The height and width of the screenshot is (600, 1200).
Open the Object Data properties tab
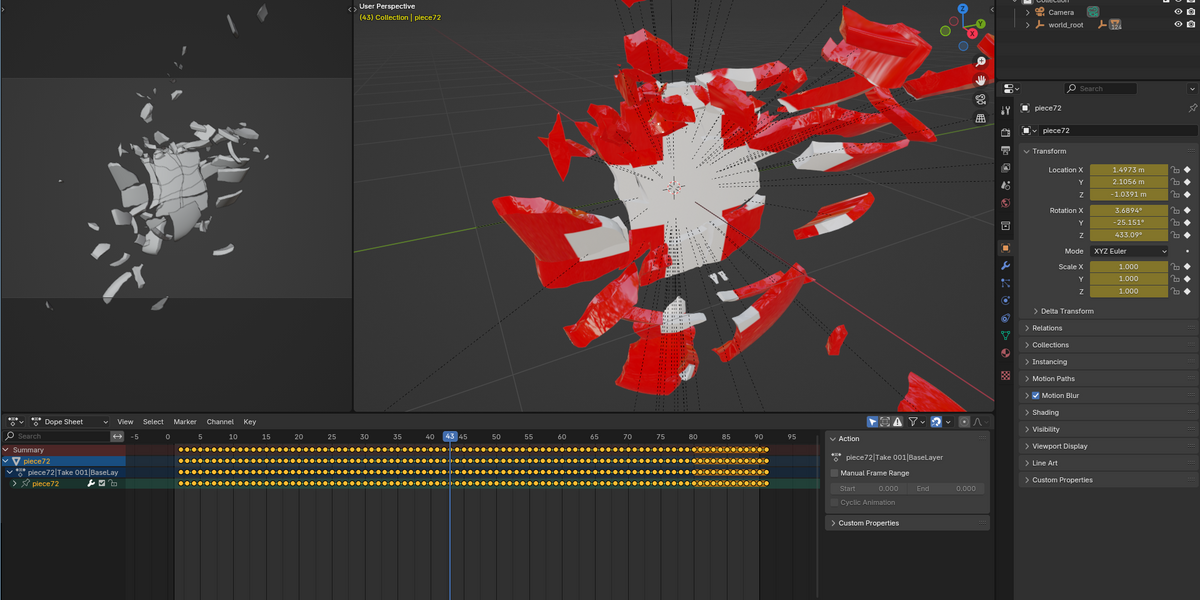(x=1005, y=335)
